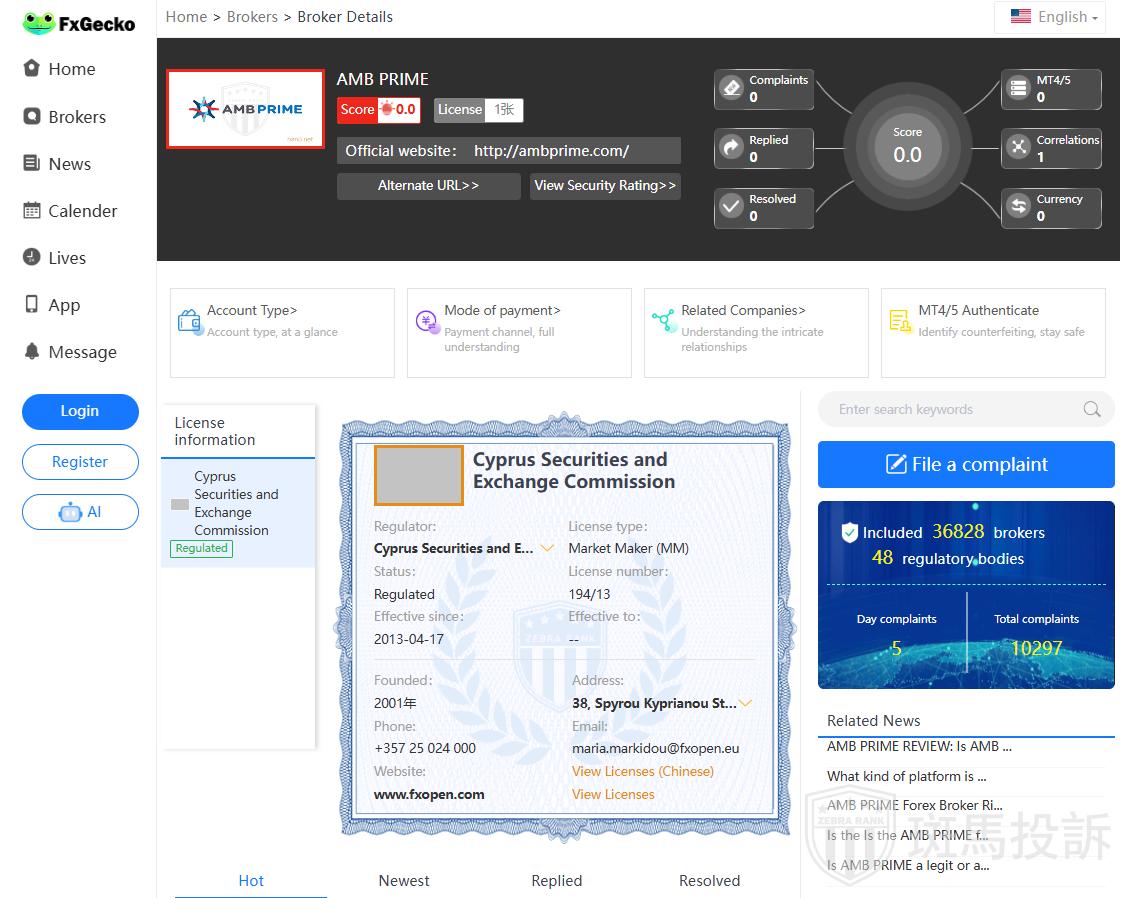The height and width of the screenshot is (898, 1130).
Task: Open the Account Type card
Action: [282, 332]
